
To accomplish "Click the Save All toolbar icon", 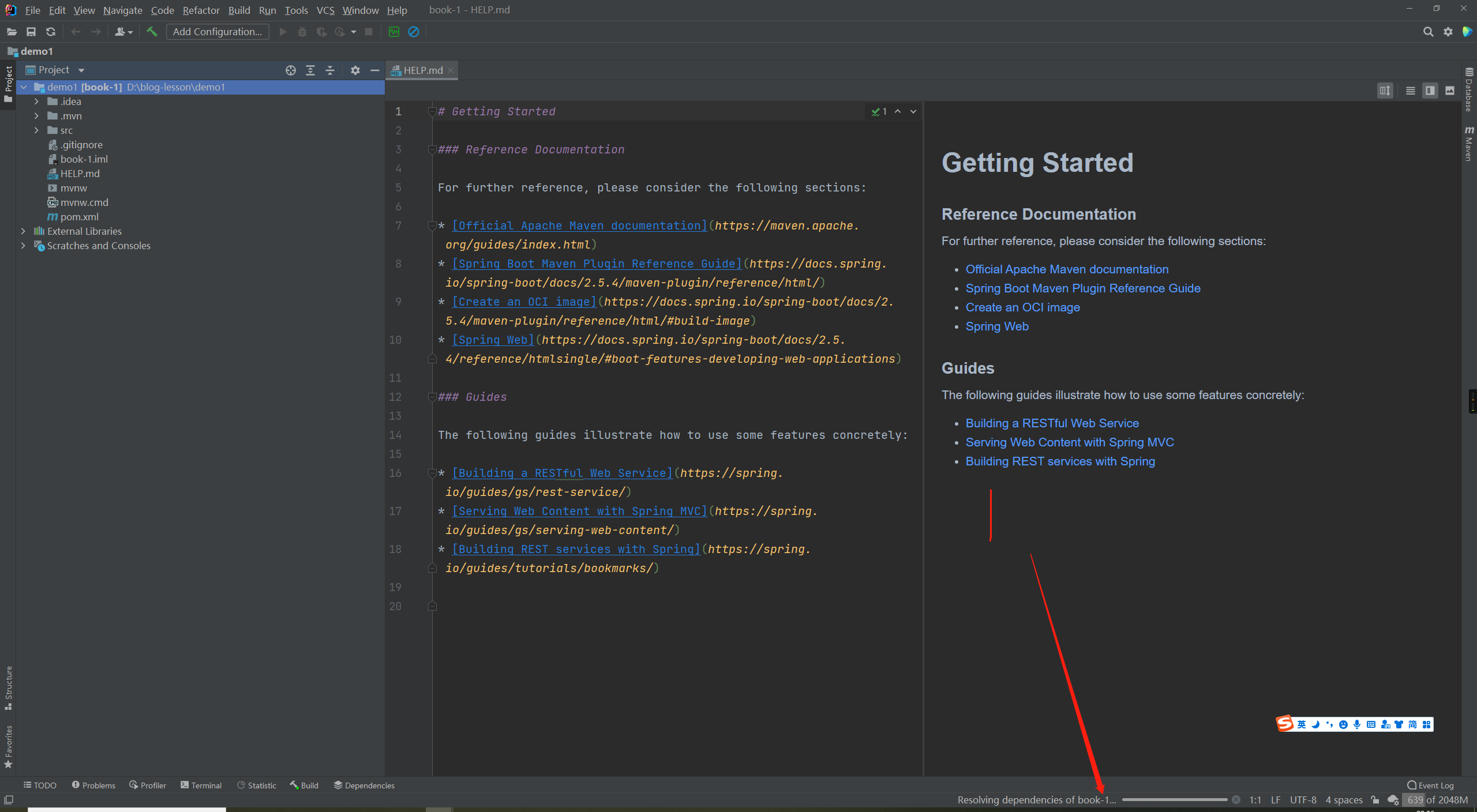I will (31, 32).
